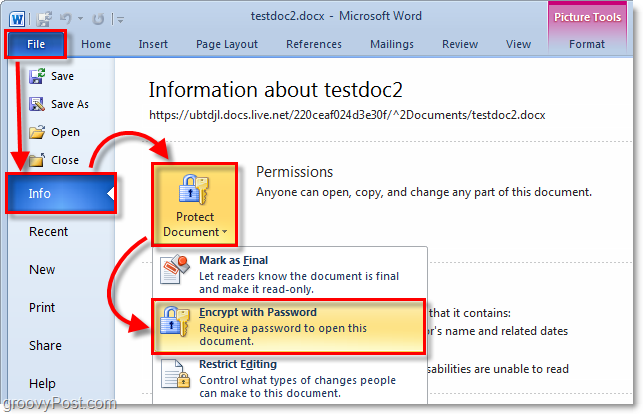
Task: Select Info in the backstage menu
Action: (x=61, y=193)
